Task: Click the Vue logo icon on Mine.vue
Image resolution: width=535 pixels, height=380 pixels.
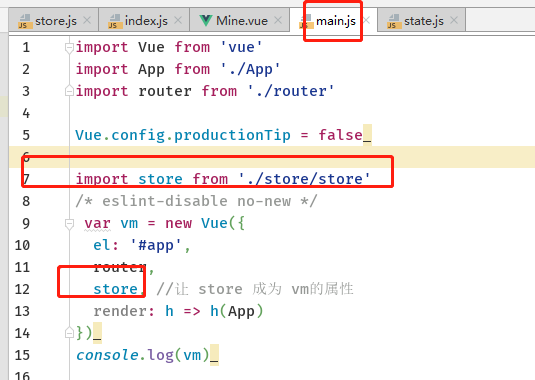Action: [206, 21]
